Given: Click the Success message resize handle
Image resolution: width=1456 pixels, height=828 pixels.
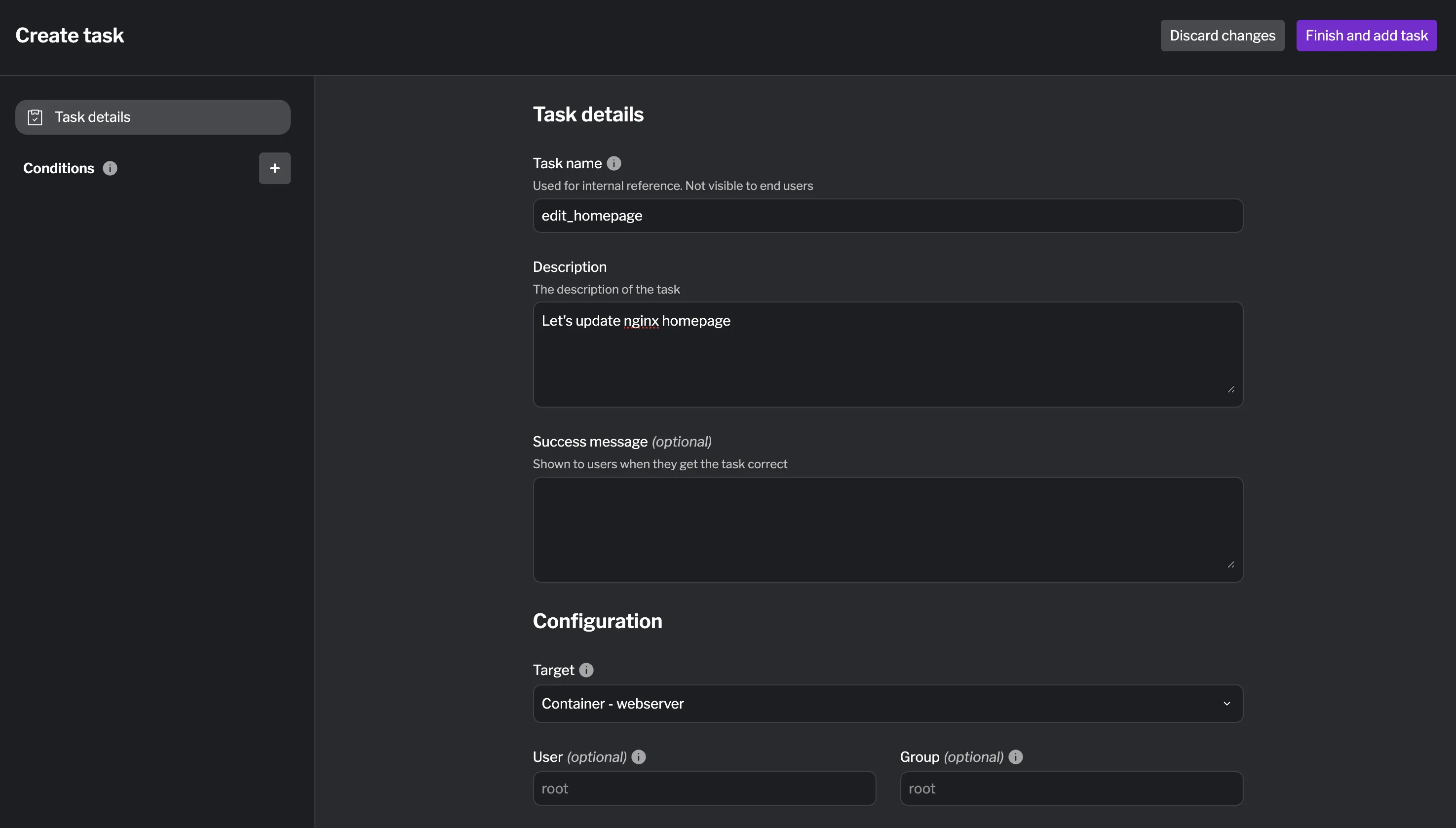Looking at the screenshot, I should coord(1230,565).
